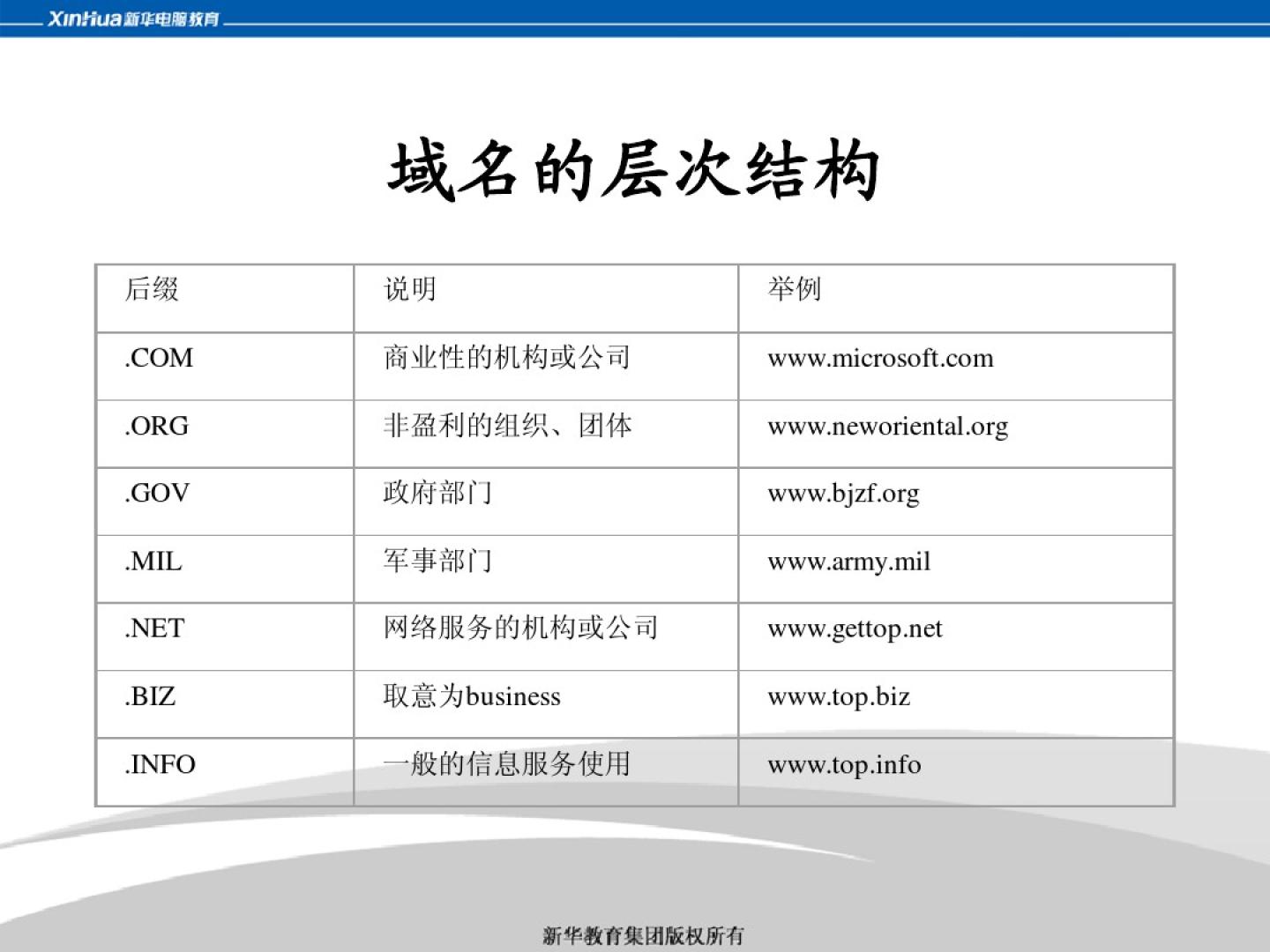Image resolution: width=1270 pixels, height=952 pixels.
Task: Open the www.microsoft.com example link
Action: (x=880, y=358)
